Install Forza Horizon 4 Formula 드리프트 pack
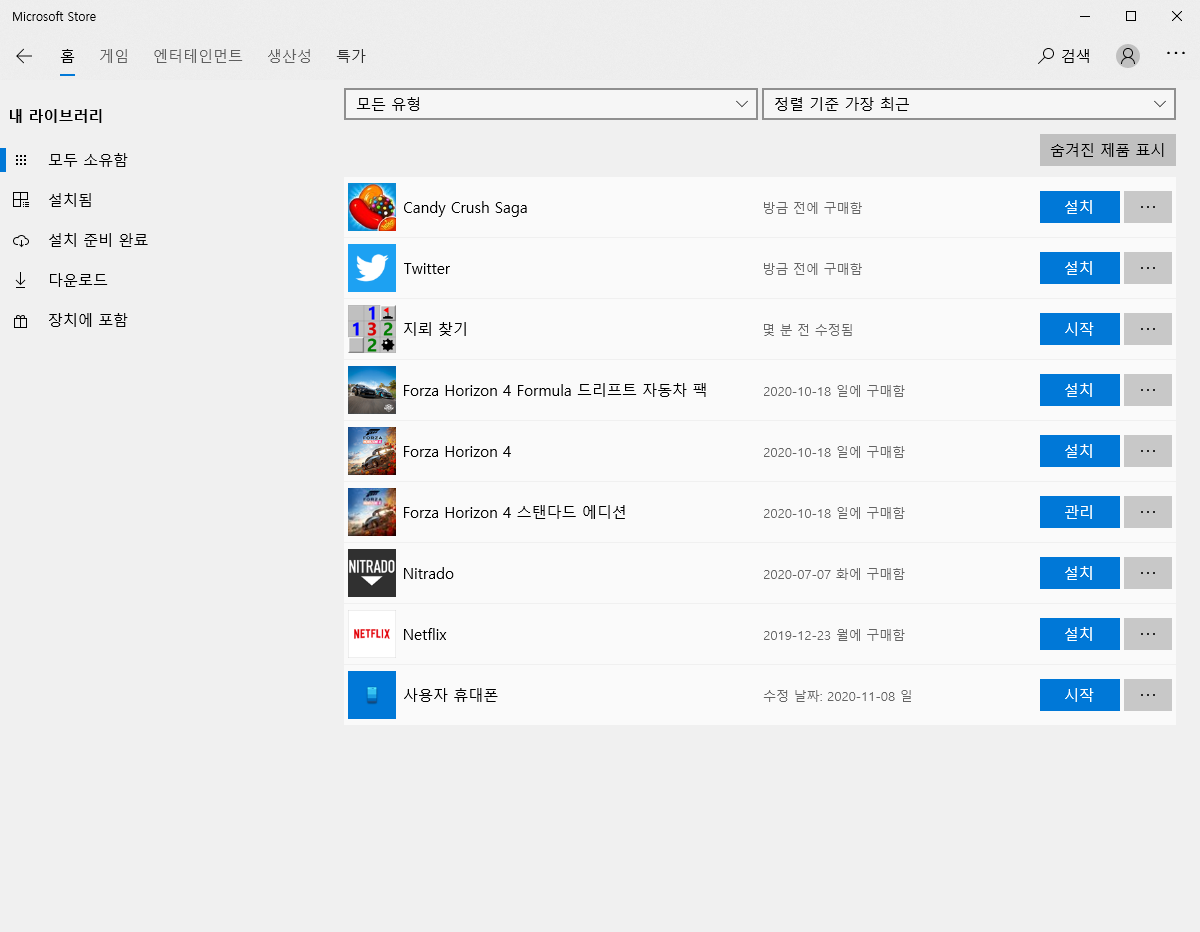The image size is (1200, 932). point(1080,390)
